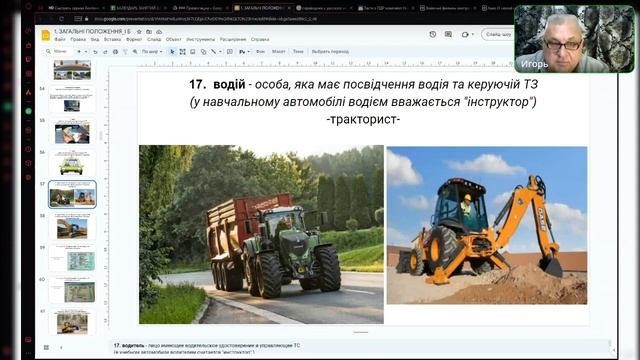Open the Вставка menu
Image resolution: width=640 pixels, height=360 pixels.
click(112, 40)
